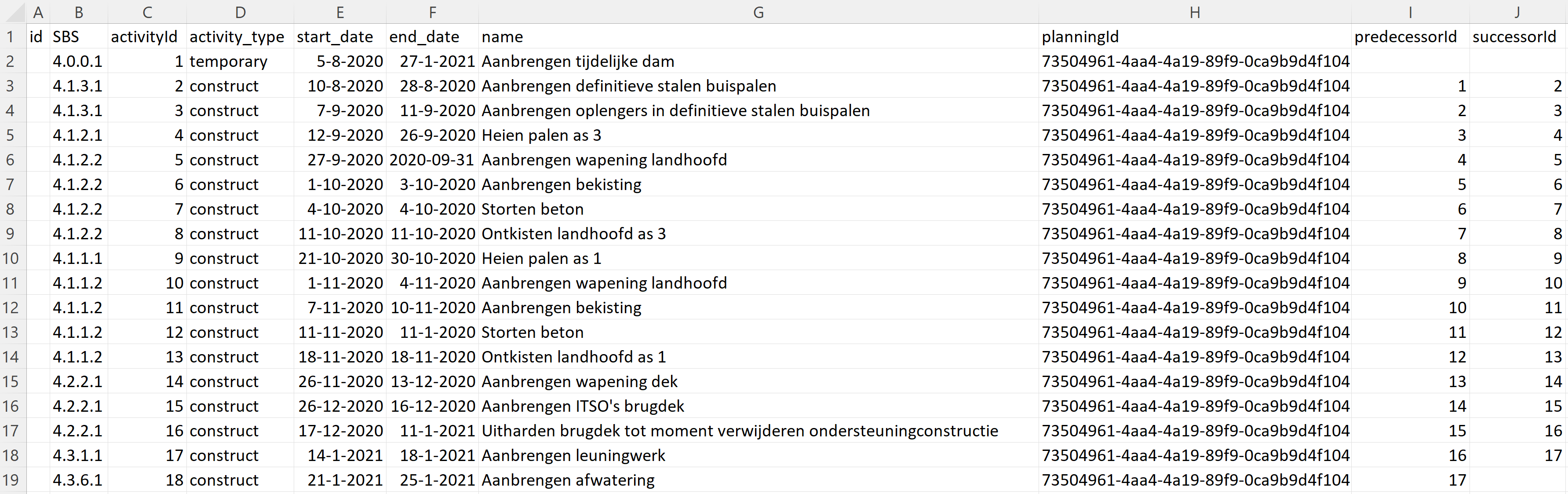Screen dimensions: 1568x494
Task: Click the select-all corner of the sheet
Action: coord(12,12)
